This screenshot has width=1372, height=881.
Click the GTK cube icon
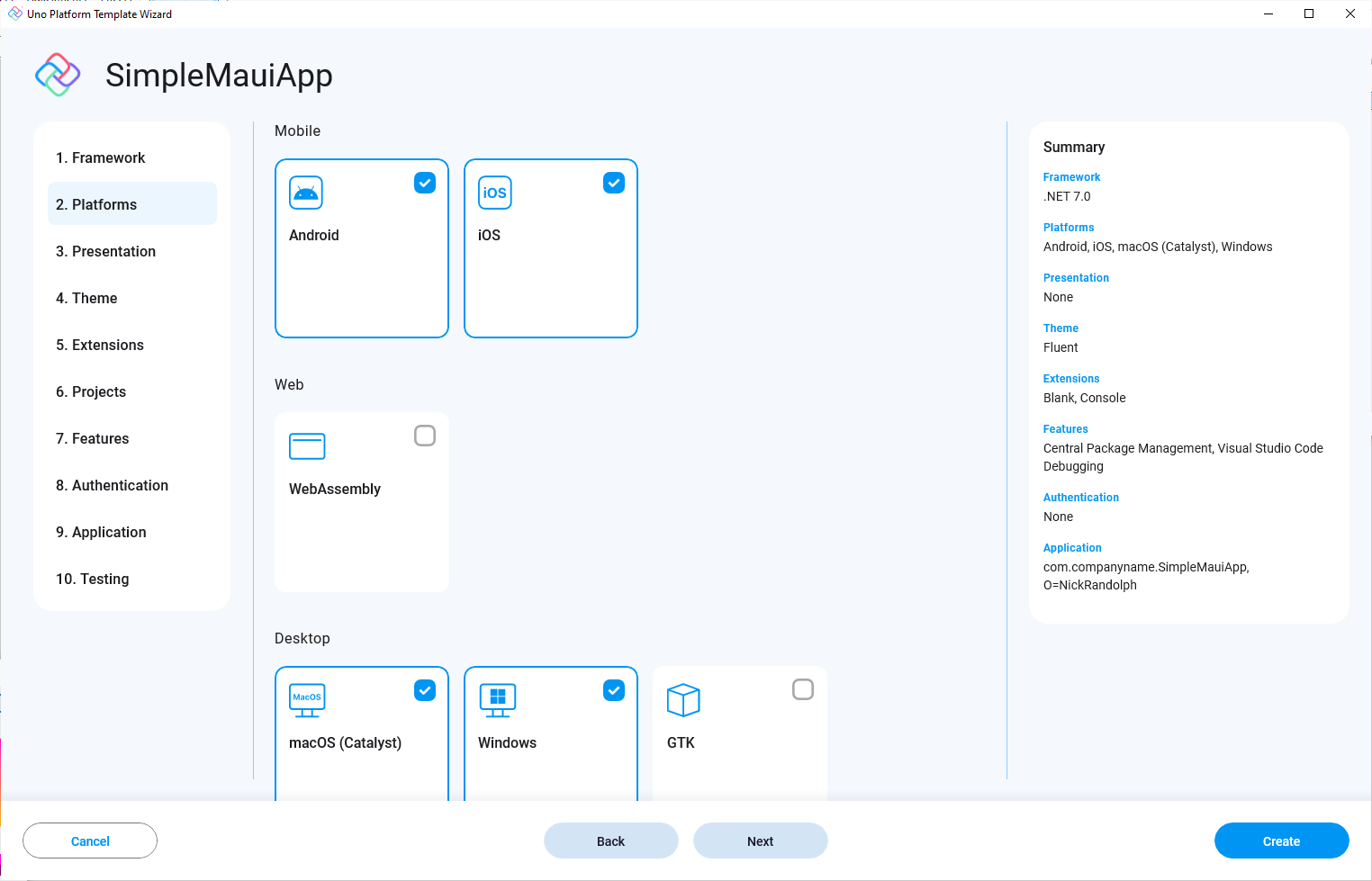[x=683, y=700]
